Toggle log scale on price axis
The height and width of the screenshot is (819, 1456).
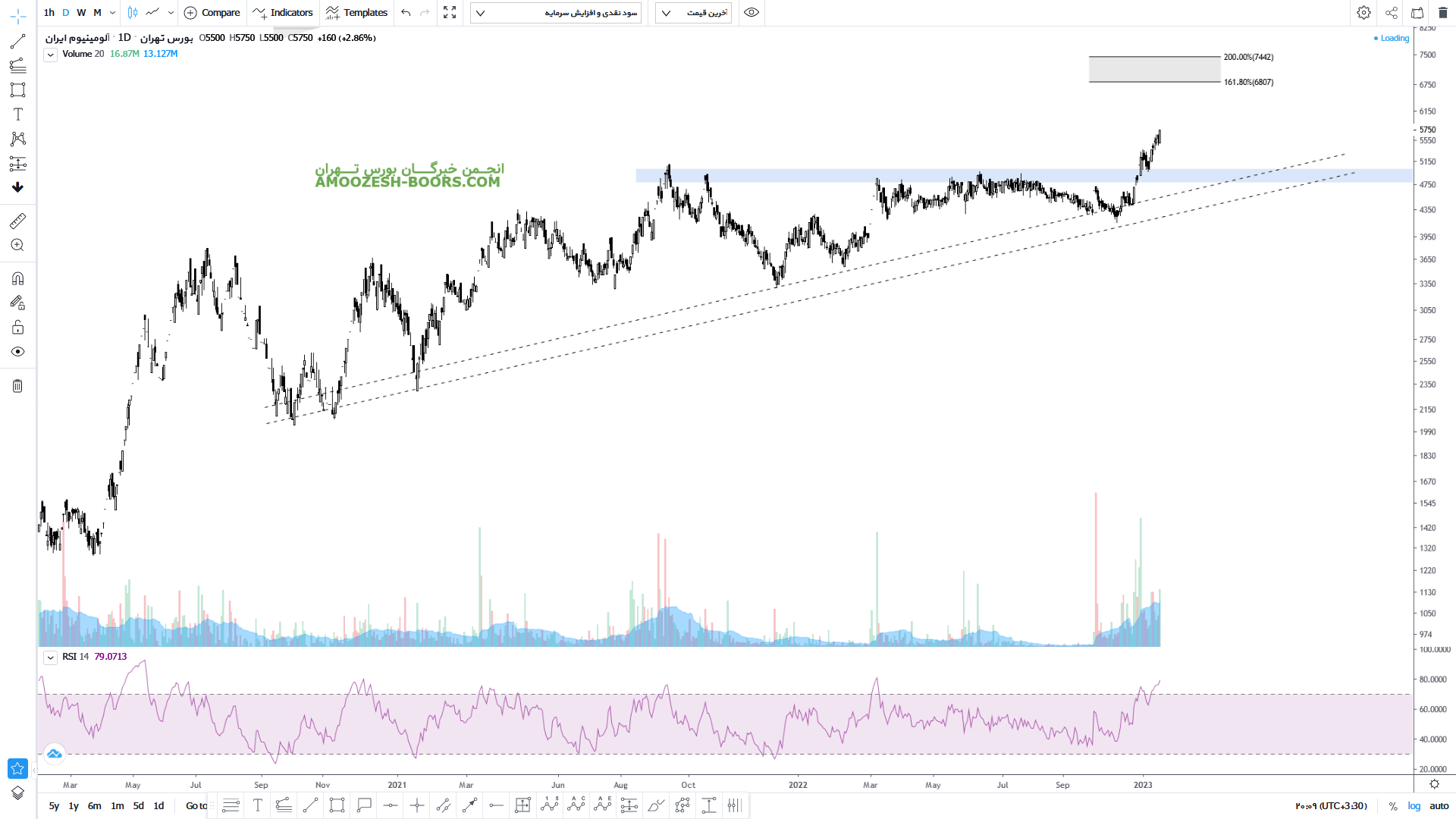coord(1414,806)
